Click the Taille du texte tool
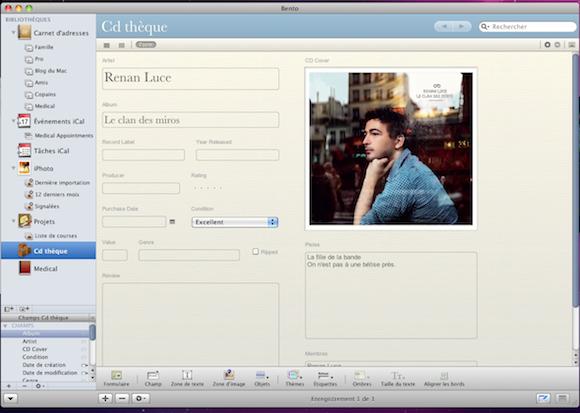 (398, 376)
